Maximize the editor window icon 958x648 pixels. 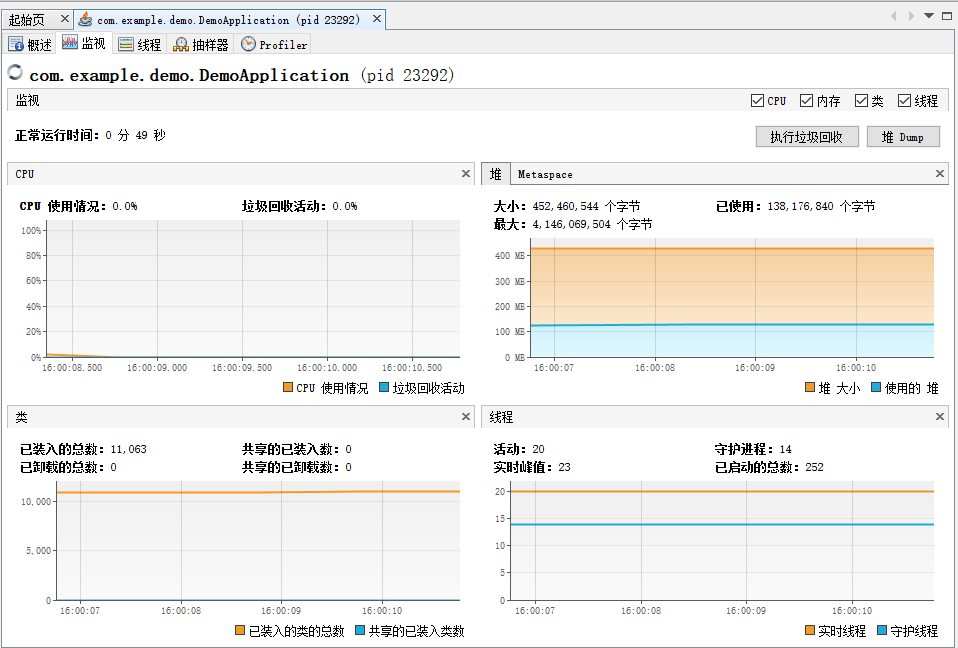coord(946,16)
